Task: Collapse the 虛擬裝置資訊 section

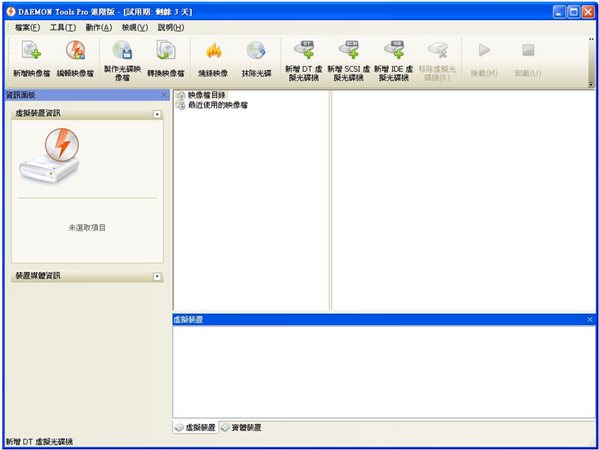Action: [157, 114]
